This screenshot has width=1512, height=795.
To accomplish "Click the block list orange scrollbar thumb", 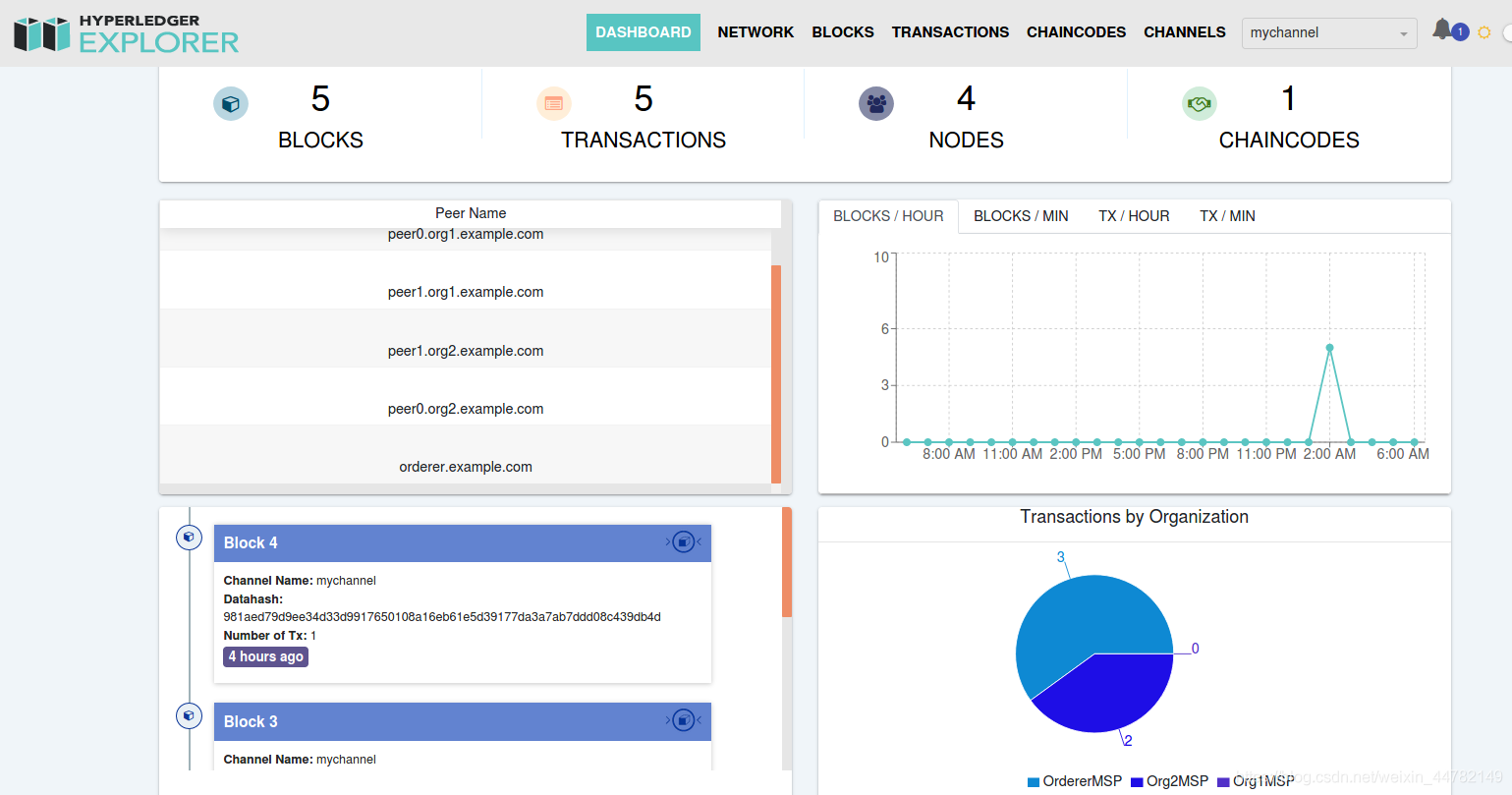I will tap(787, 562).
